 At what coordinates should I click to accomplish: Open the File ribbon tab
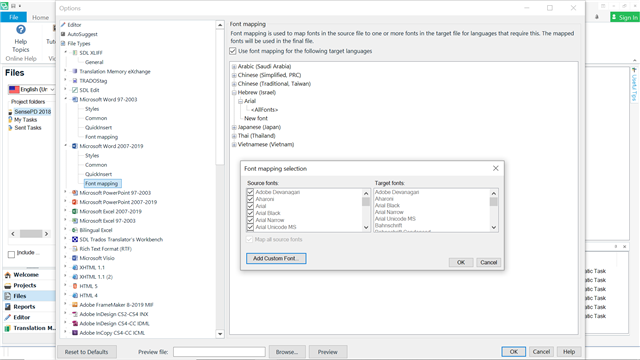click(x=13, y=17)
